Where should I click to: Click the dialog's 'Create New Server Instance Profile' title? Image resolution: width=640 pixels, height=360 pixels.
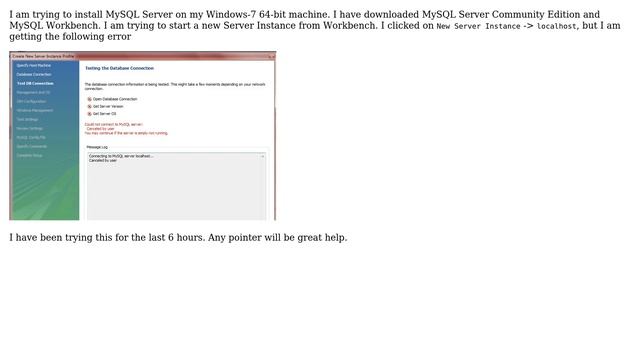pos(43,56)
